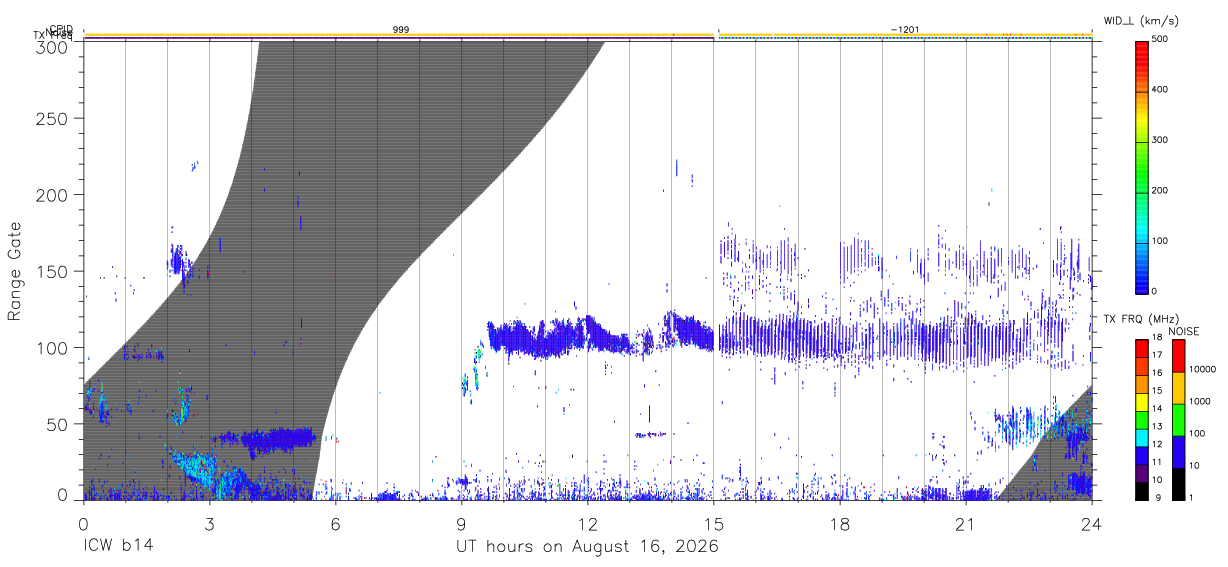Click 'UT hours on August 16, 2026' label

[x=587, y=547]
